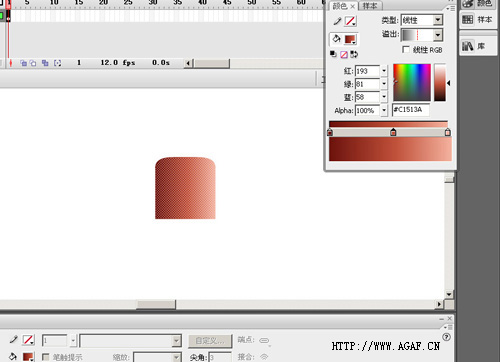Screen dimensions: 500x362
Task: Click the black and white default colors icon
Action: pos(333,54)
